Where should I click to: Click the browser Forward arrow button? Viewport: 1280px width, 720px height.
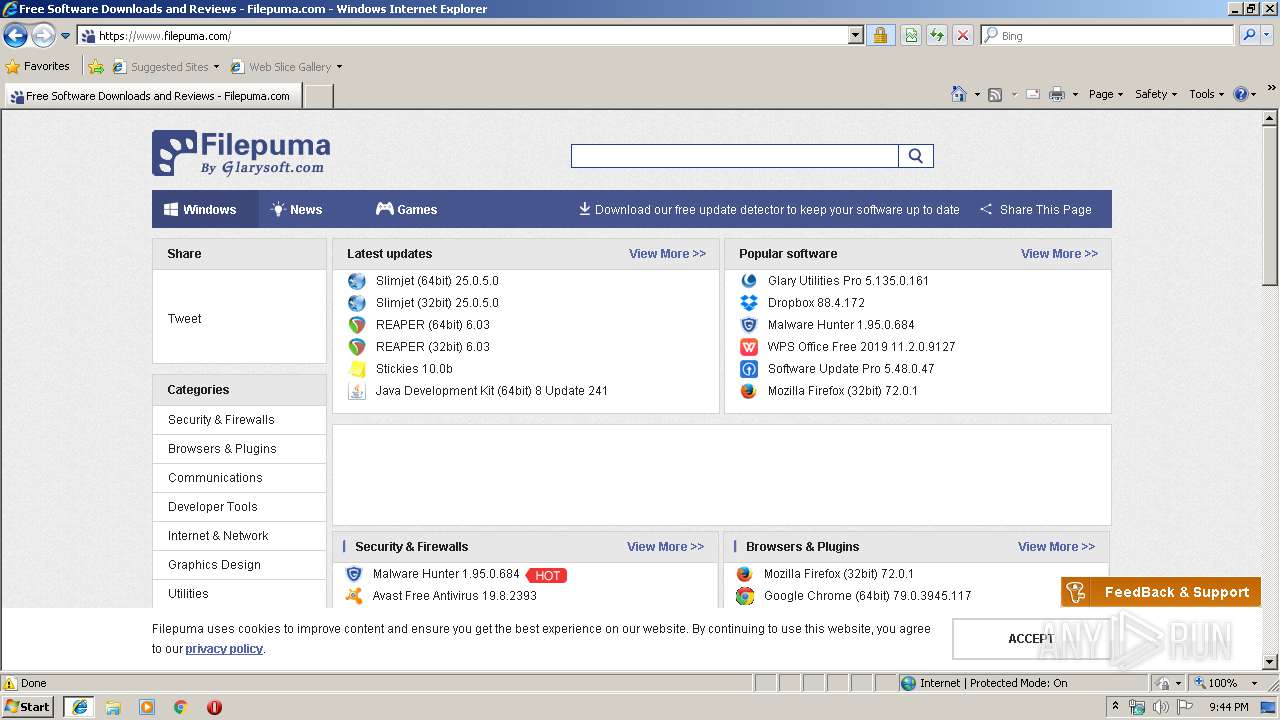42,36
